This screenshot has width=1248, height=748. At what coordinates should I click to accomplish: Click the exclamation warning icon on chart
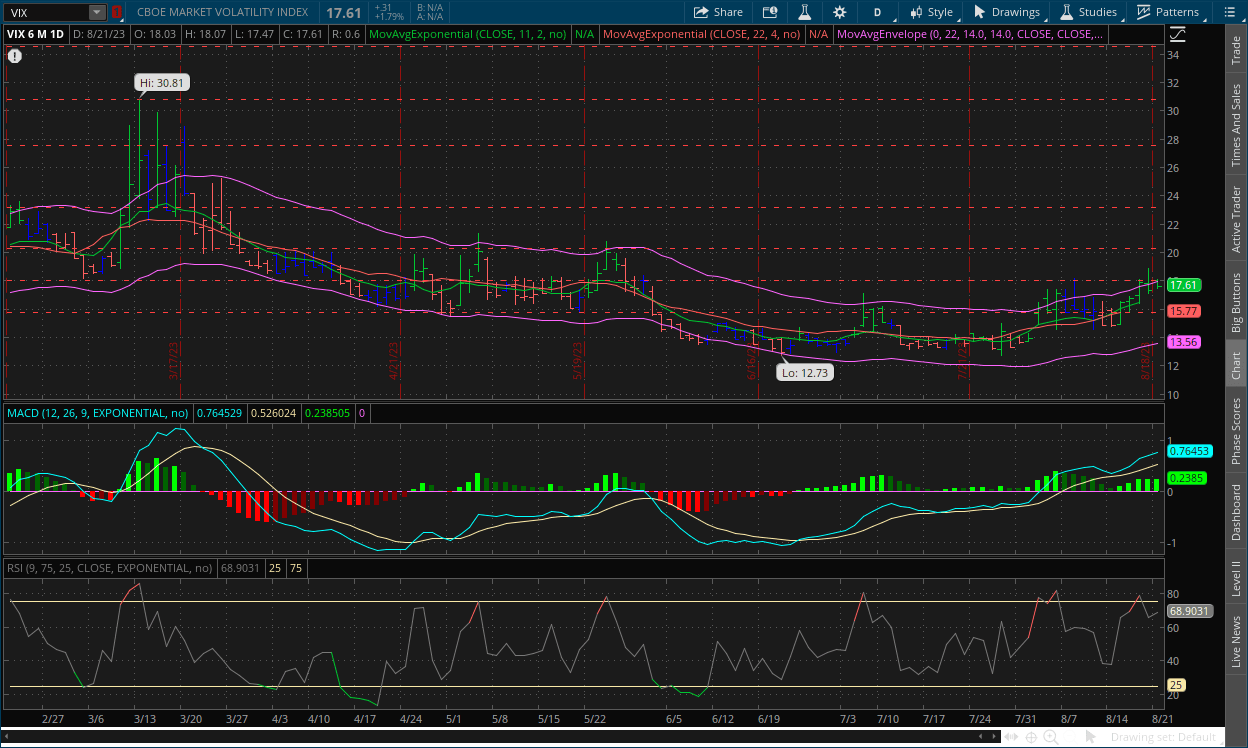(x=14, y=56)
